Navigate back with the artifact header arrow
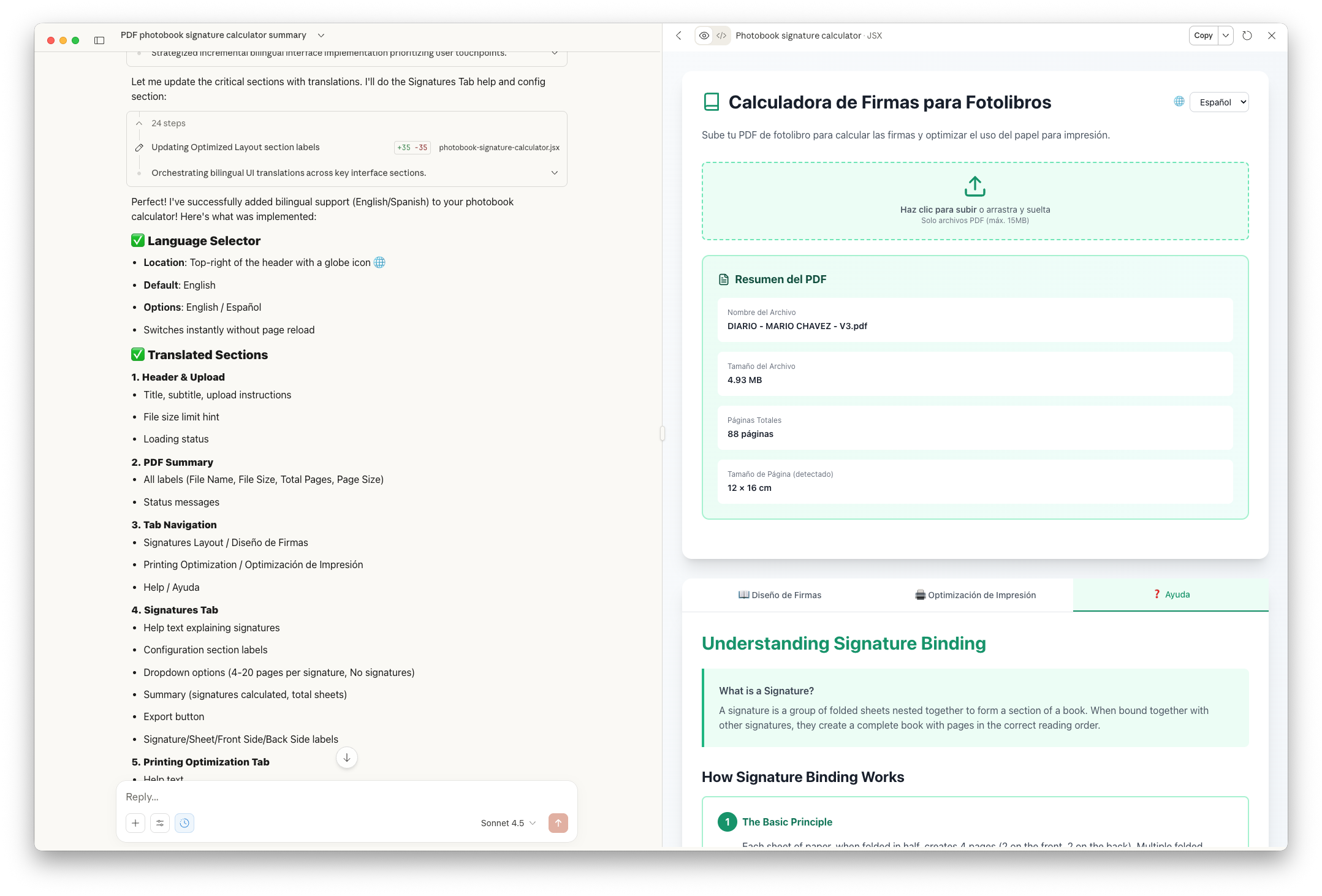 [678, 36]
